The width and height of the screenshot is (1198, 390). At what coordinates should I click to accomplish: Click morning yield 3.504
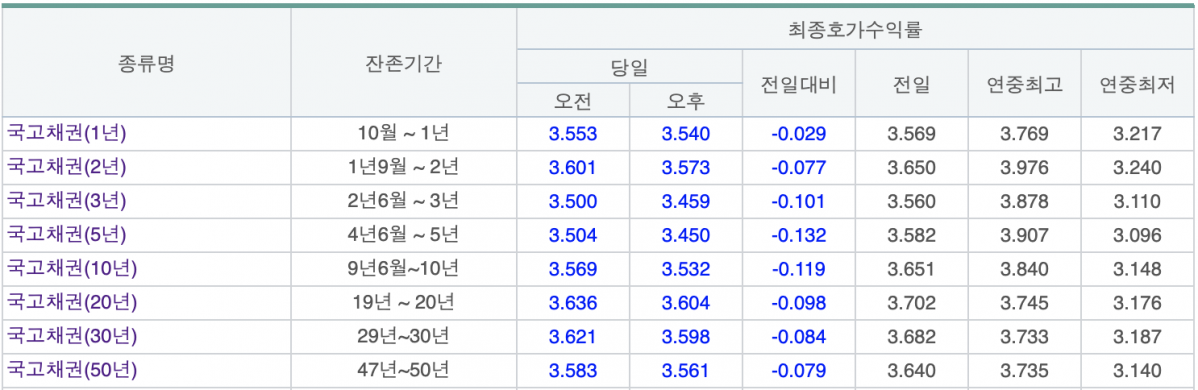point(573,236)
